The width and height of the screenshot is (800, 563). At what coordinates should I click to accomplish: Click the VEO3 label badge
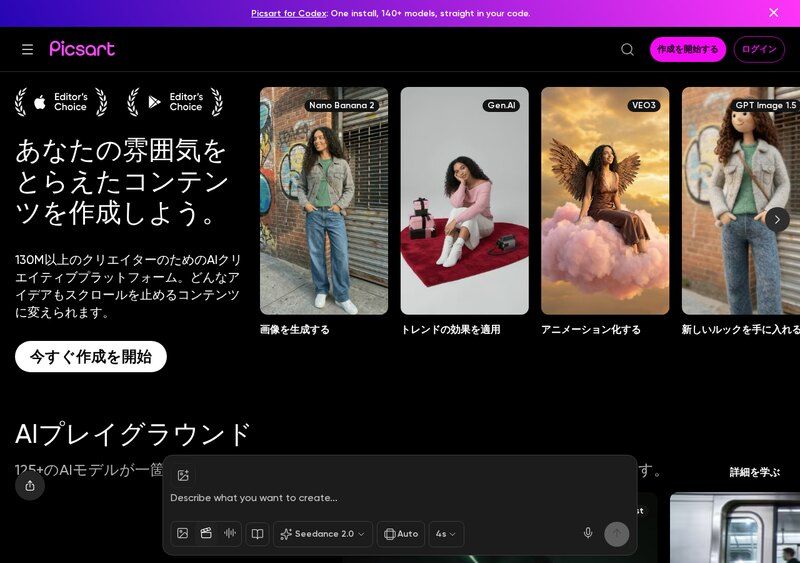644,106
